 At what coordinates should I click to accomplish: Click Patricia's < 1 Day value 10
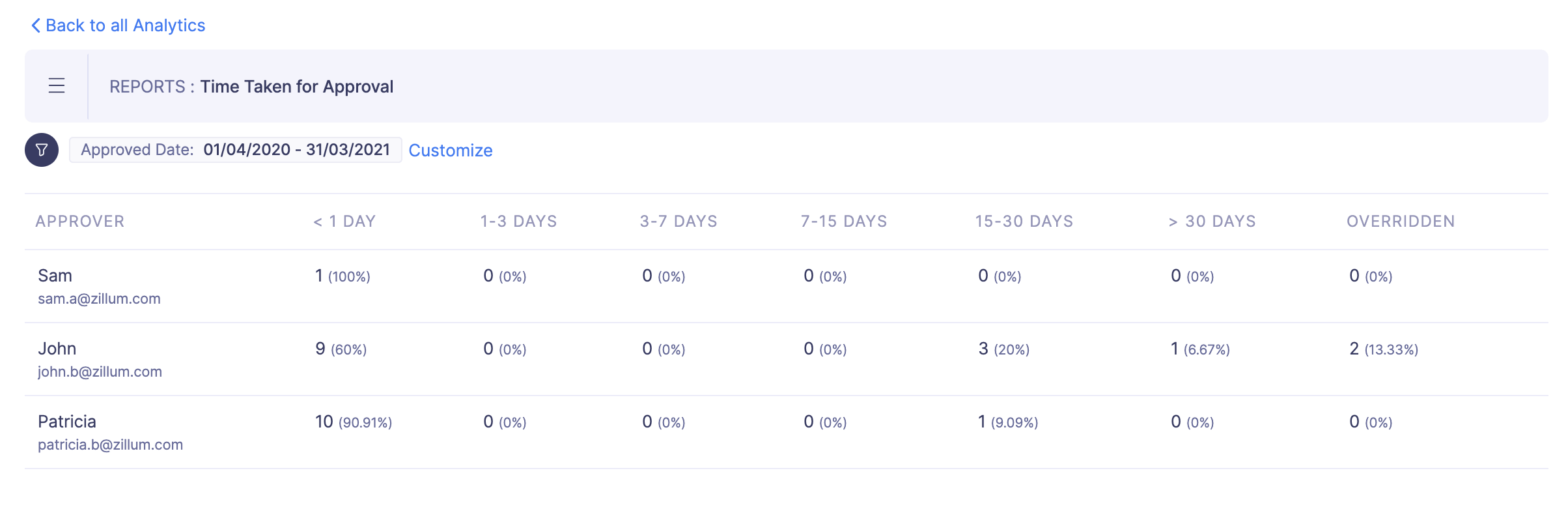click(324, 422)
